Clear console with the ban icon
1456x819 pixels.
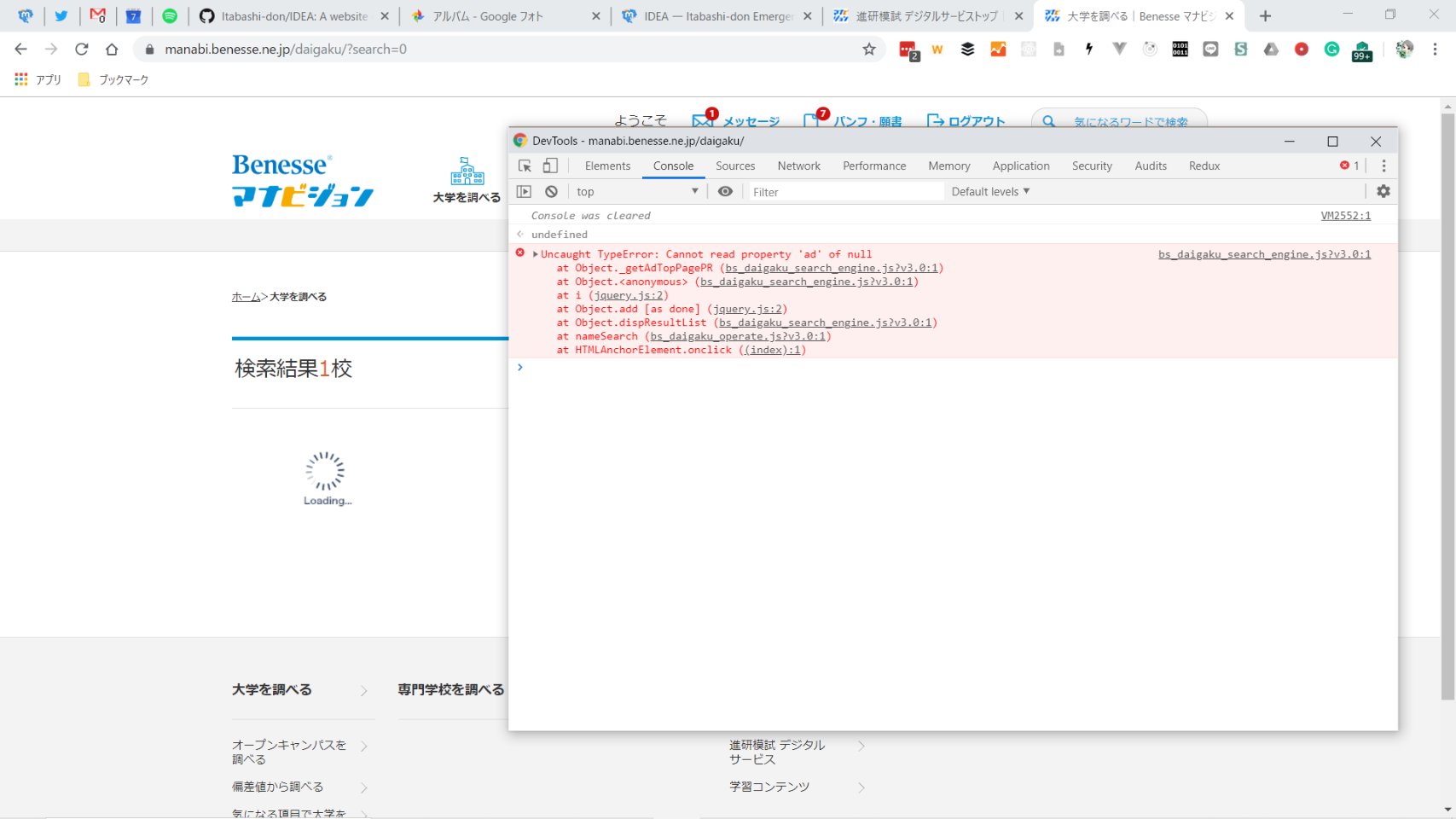[552, 192]
